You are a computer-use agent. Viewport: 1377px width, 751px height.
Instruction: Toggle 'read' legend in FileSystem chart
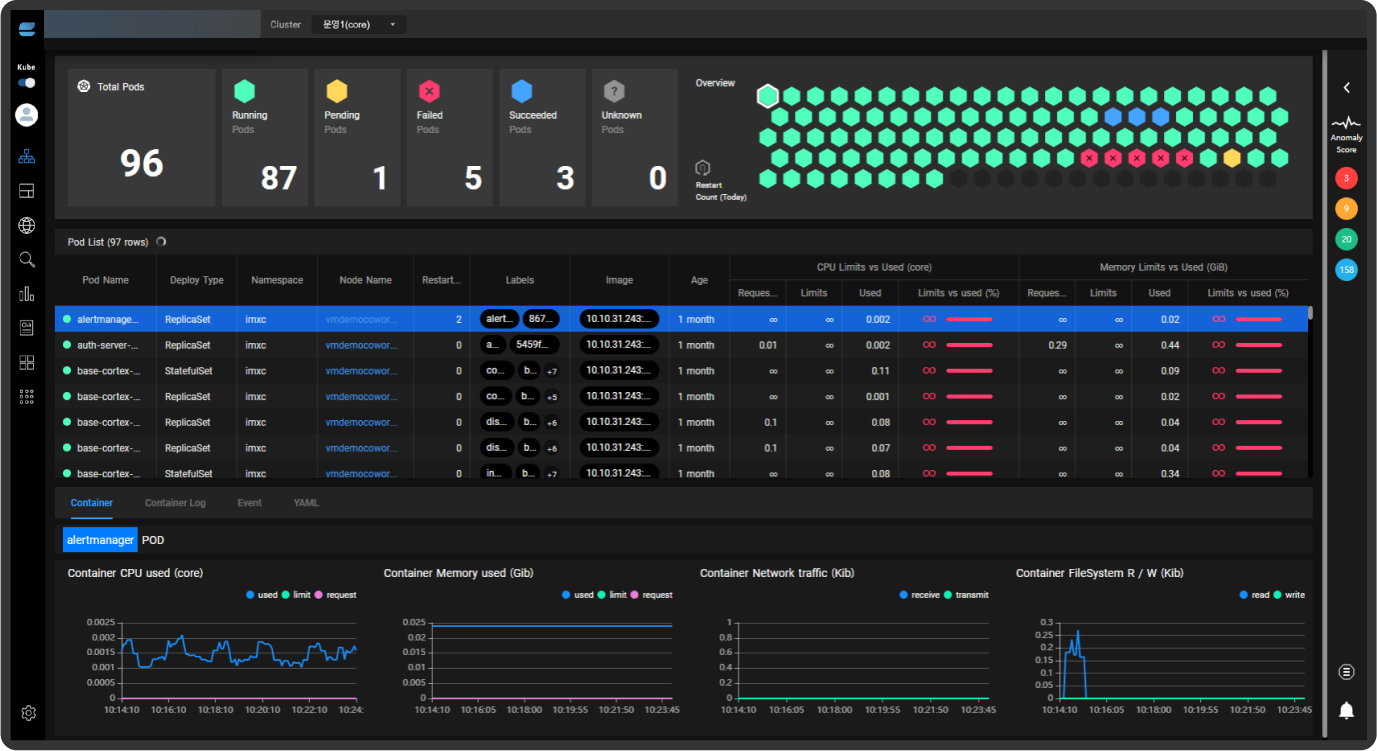(x=1254, y=595)
